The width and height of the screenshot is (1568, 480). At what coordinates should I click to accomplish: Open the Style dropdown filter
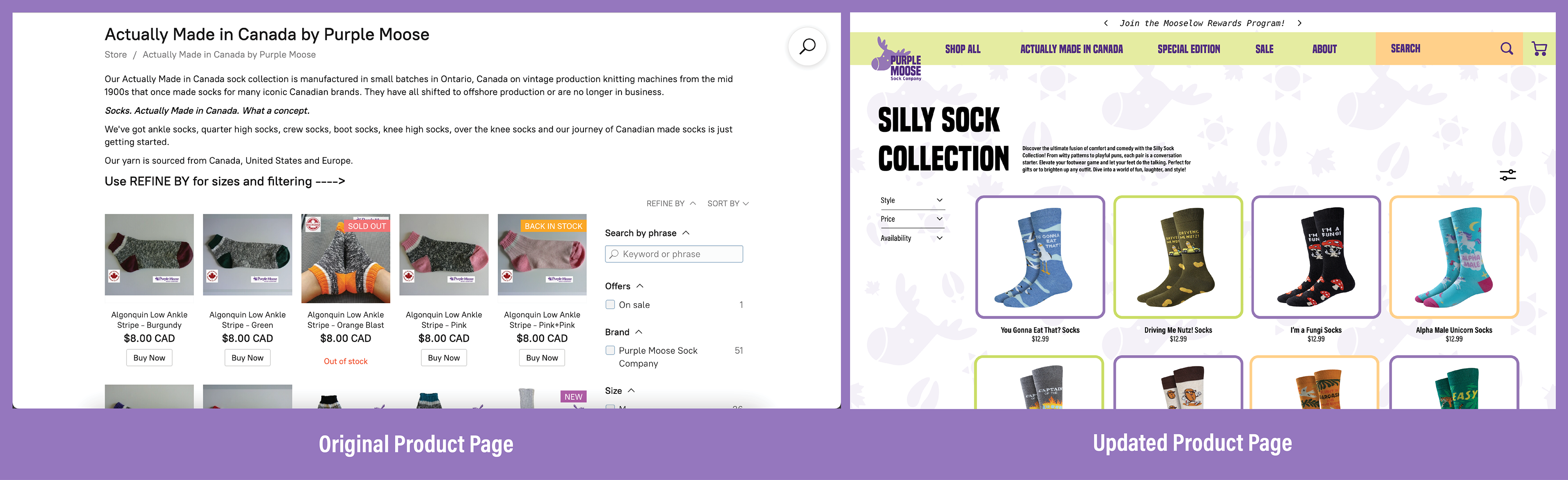coord(911,201)
